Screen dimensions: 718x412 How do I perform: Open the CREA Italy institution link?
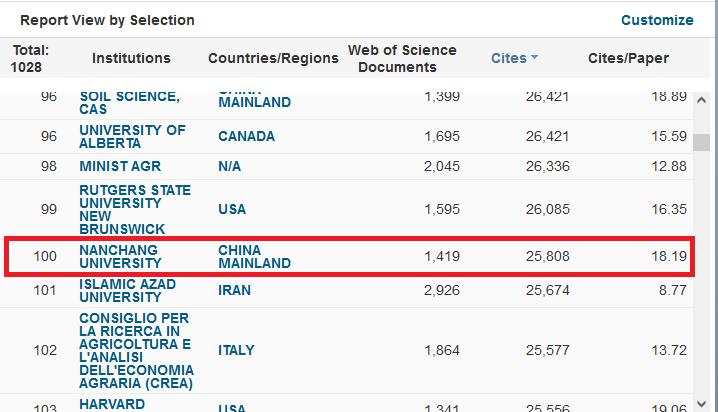click(136, 350)
